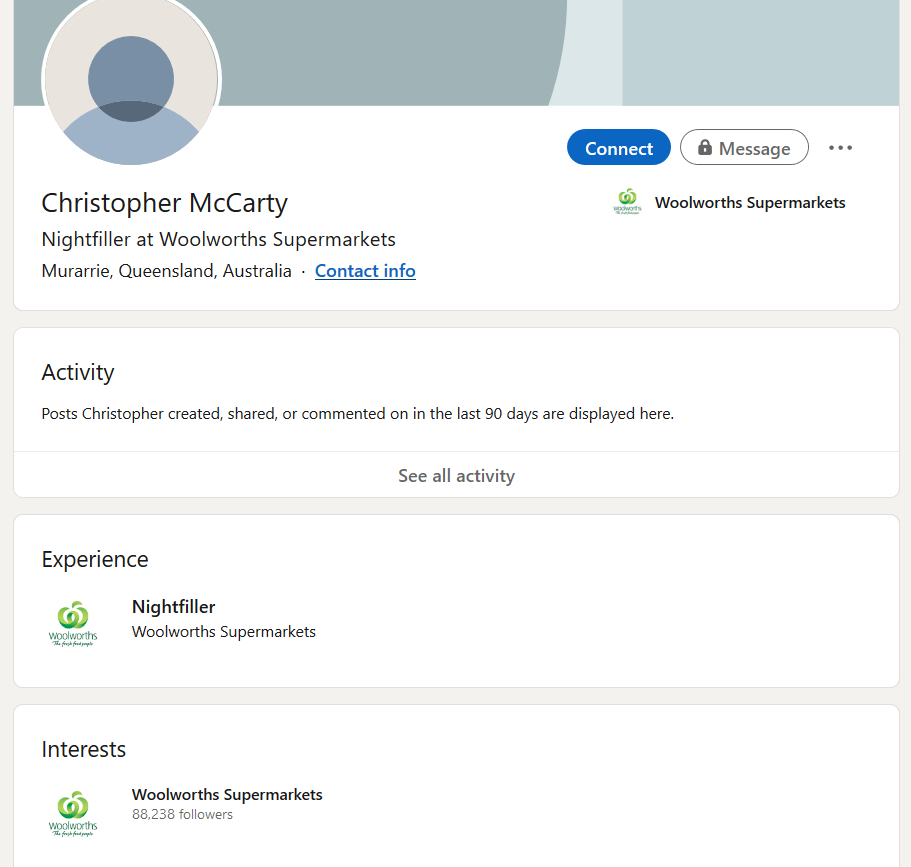The width and height of the screenshot is (911, 867).
Task: Click See all activity
Action: [456, 475]
